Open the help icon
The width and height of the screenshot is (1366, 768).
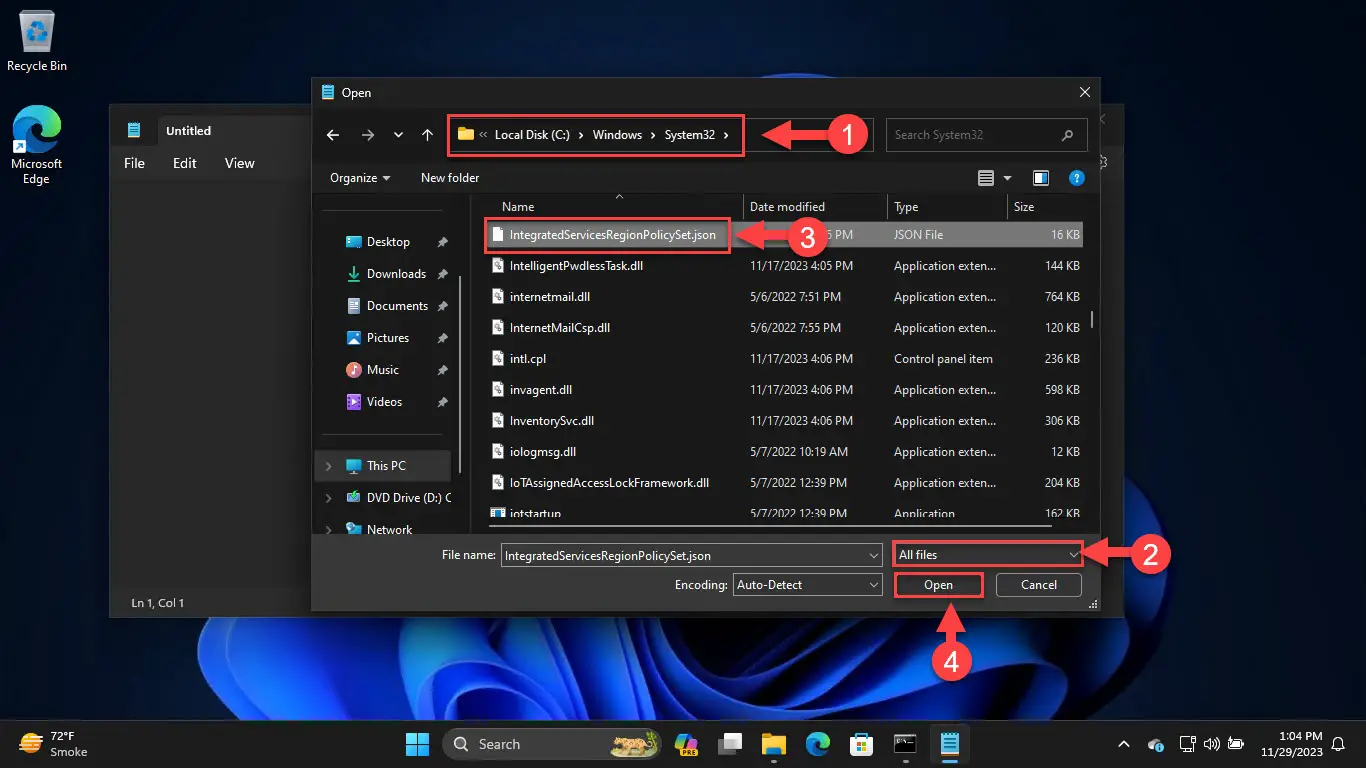[1077, 178]
